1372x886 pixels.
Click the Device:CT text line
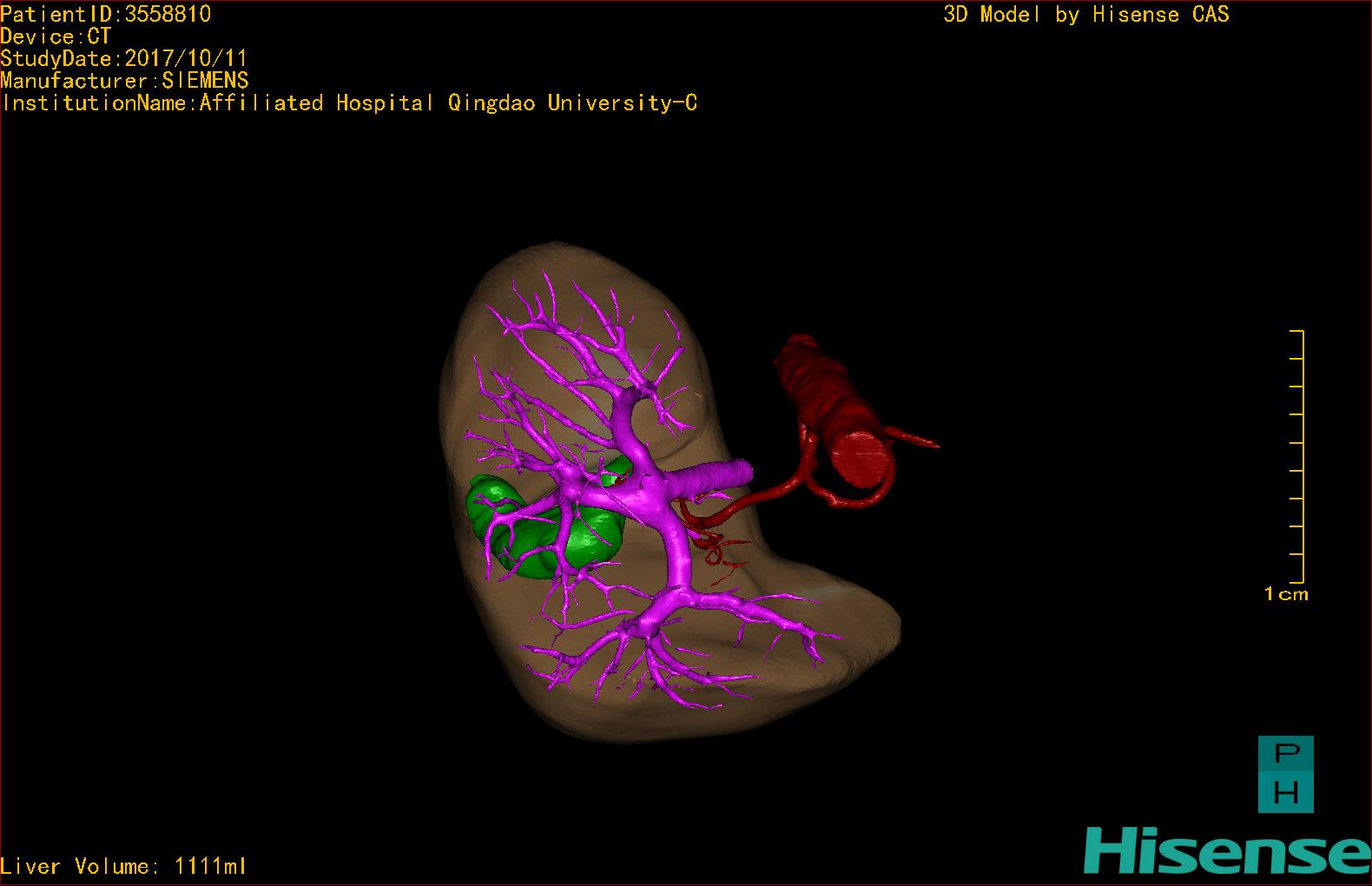coord(56,36)
